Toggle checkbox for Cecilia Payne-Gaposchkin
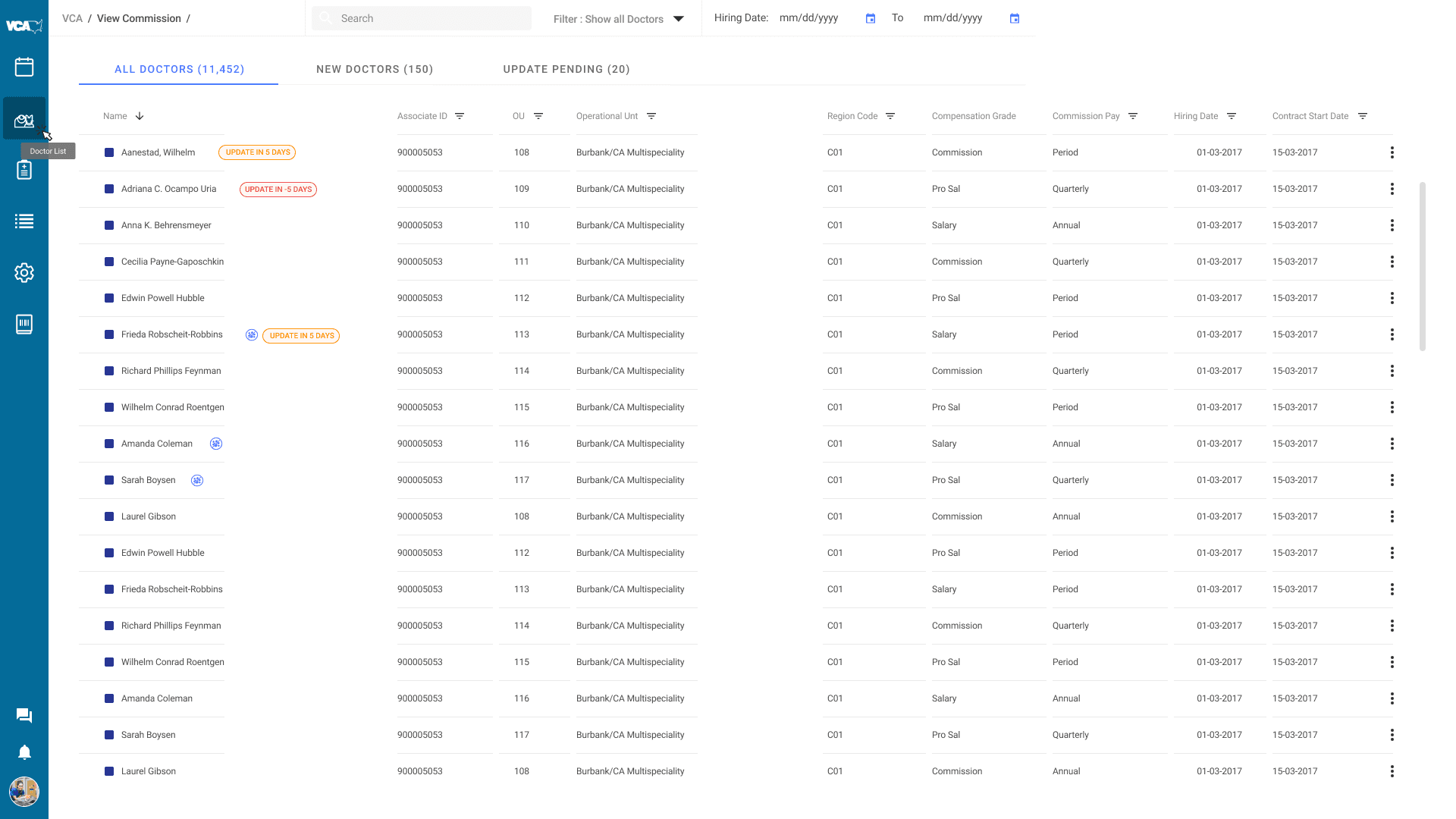This screenshot has width=1456, height=819. (109, 262)
